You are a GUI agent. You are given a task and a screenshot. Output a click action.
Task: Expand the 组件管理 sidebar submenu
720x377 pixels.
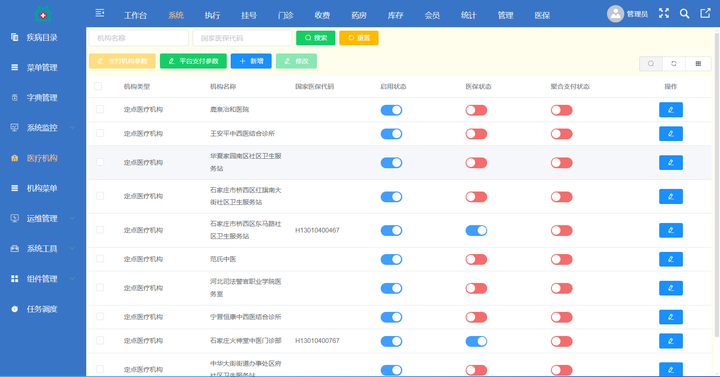[x=43, y=279]
